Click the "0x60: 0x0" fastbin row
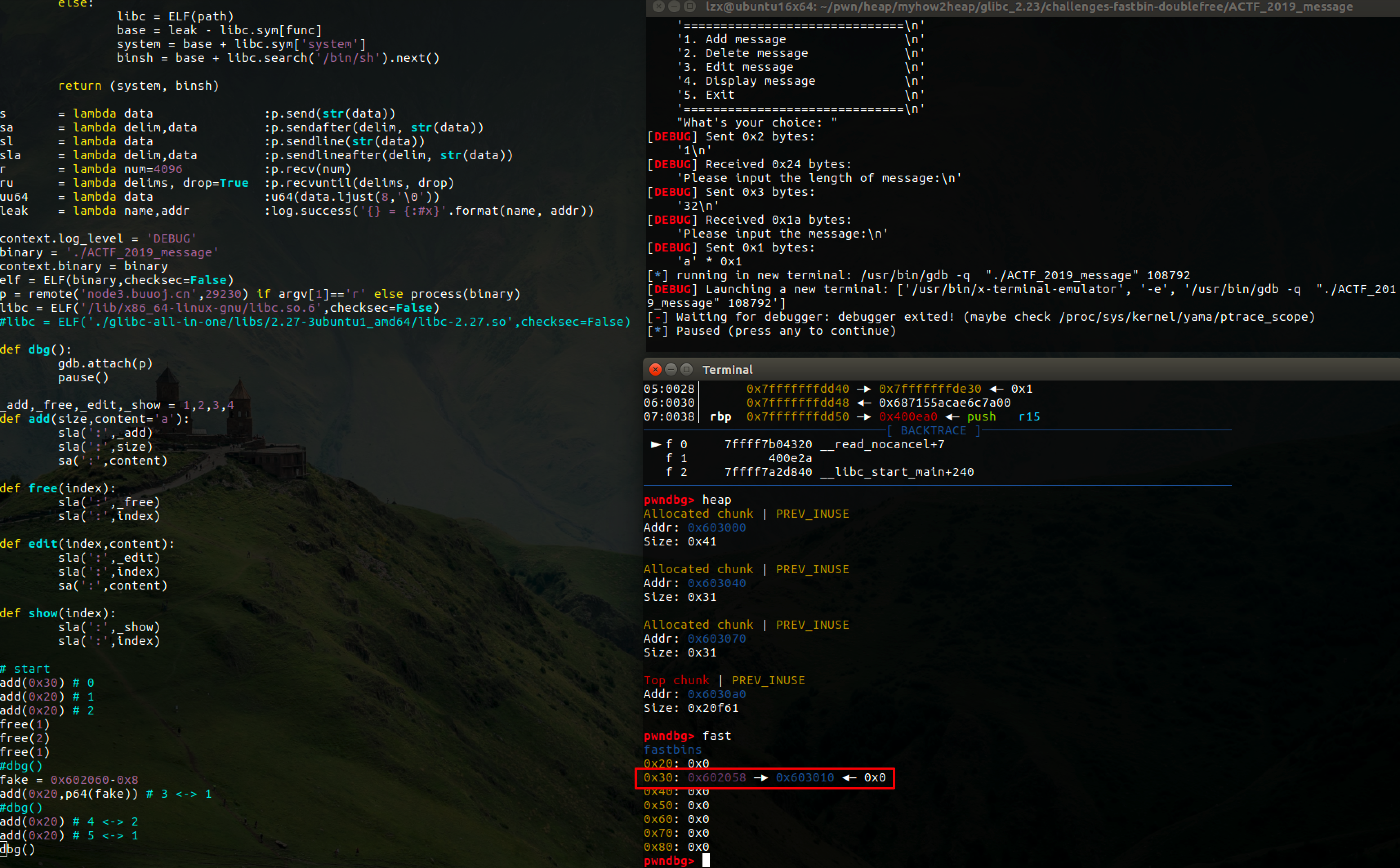The width and height of the screenshot is (1400, 868). click(x=676, y=819)
